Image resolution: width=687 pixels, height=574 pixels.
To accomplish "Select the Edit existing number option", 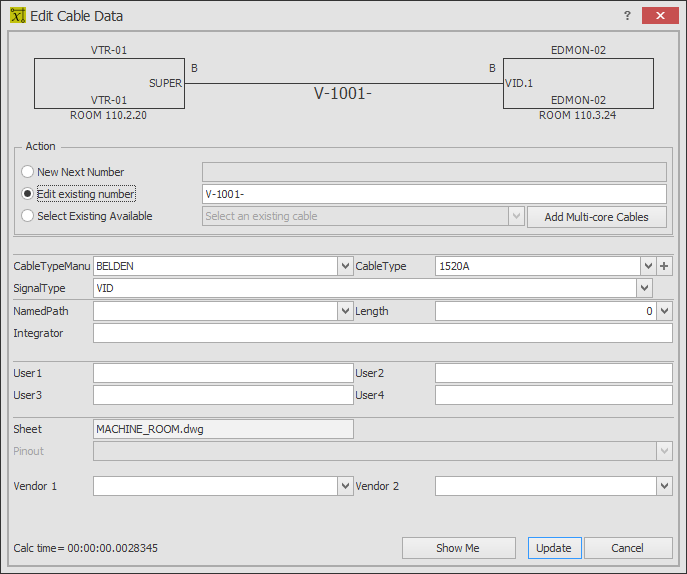I will tap(27, 194).
